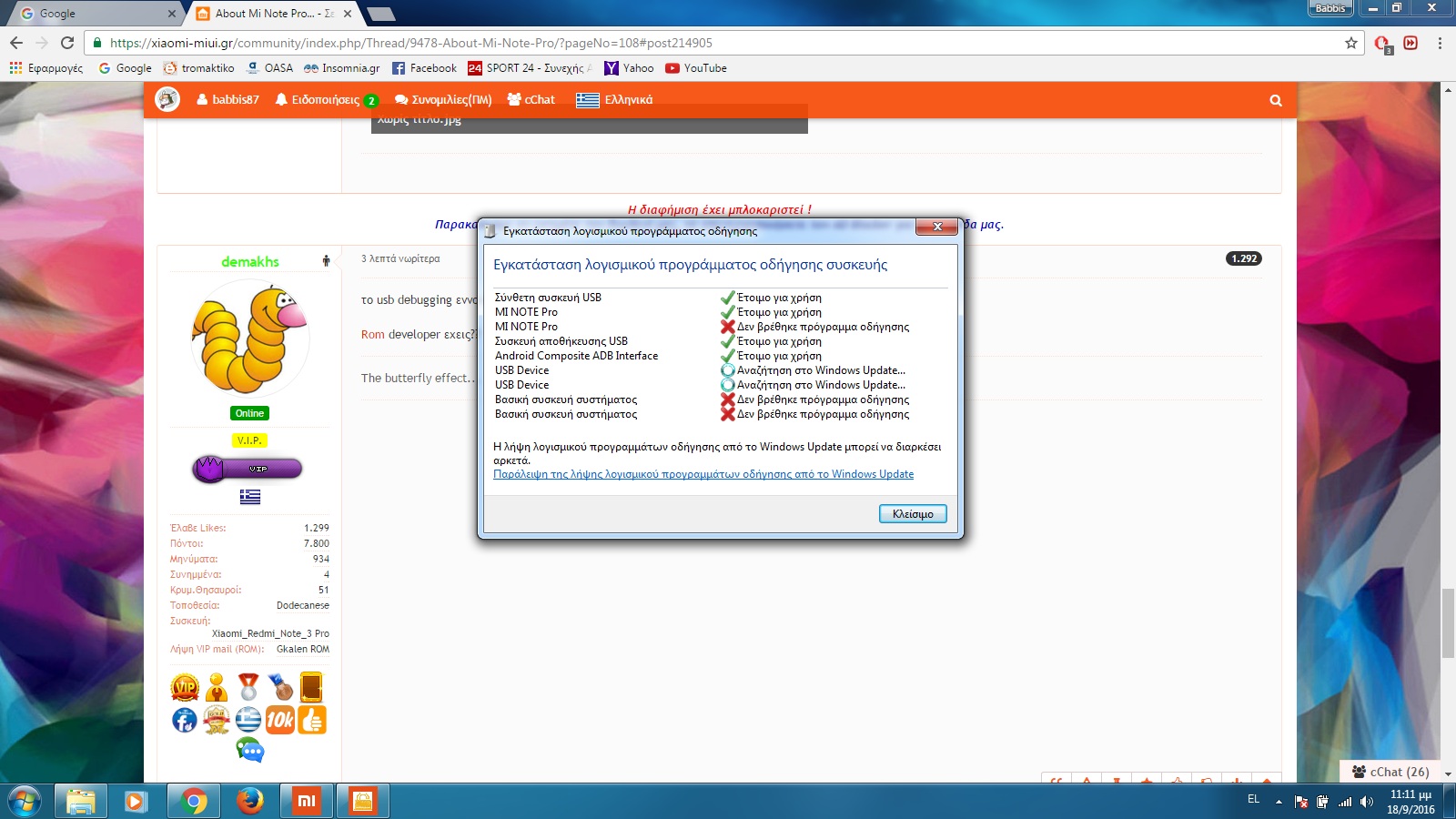The width and height of the screenshot is (1456, 819).
Task: Click the post number 1.292 badge
Action: coord(1244,258)
